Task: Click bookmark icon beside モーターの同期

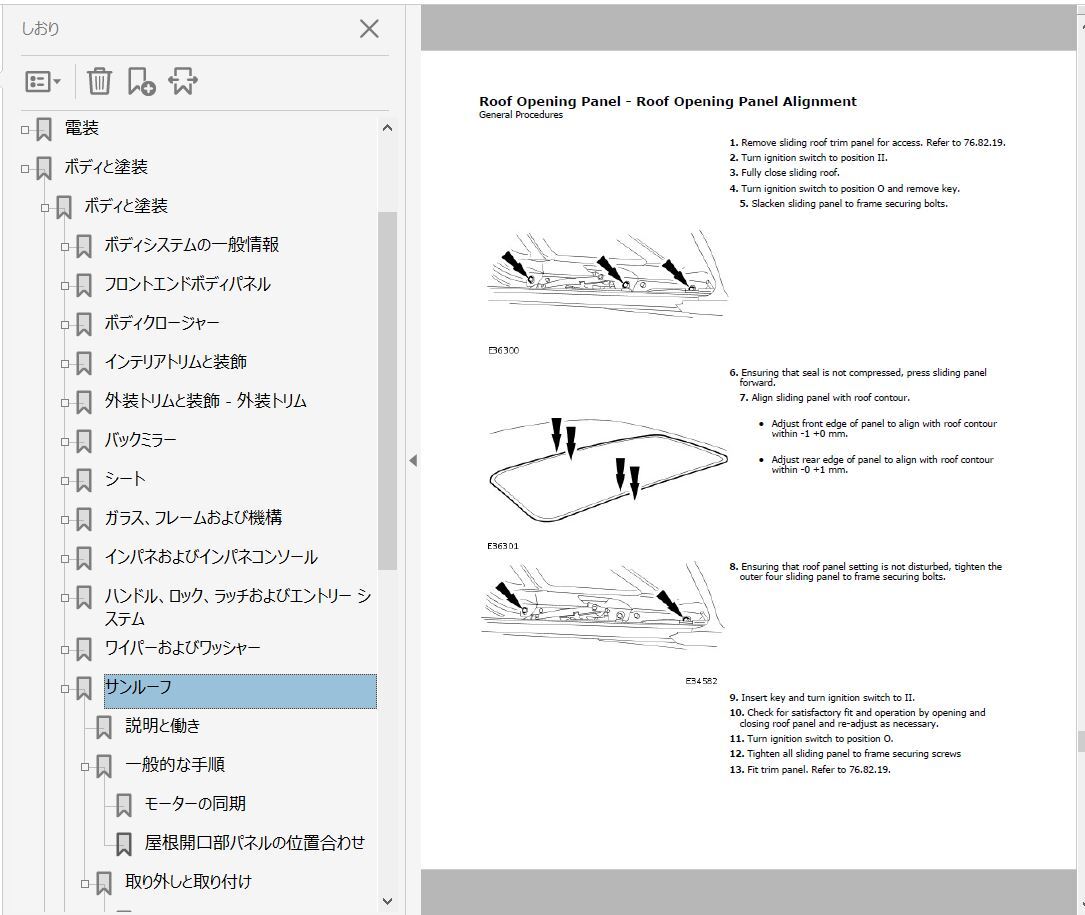Action: 124,806
